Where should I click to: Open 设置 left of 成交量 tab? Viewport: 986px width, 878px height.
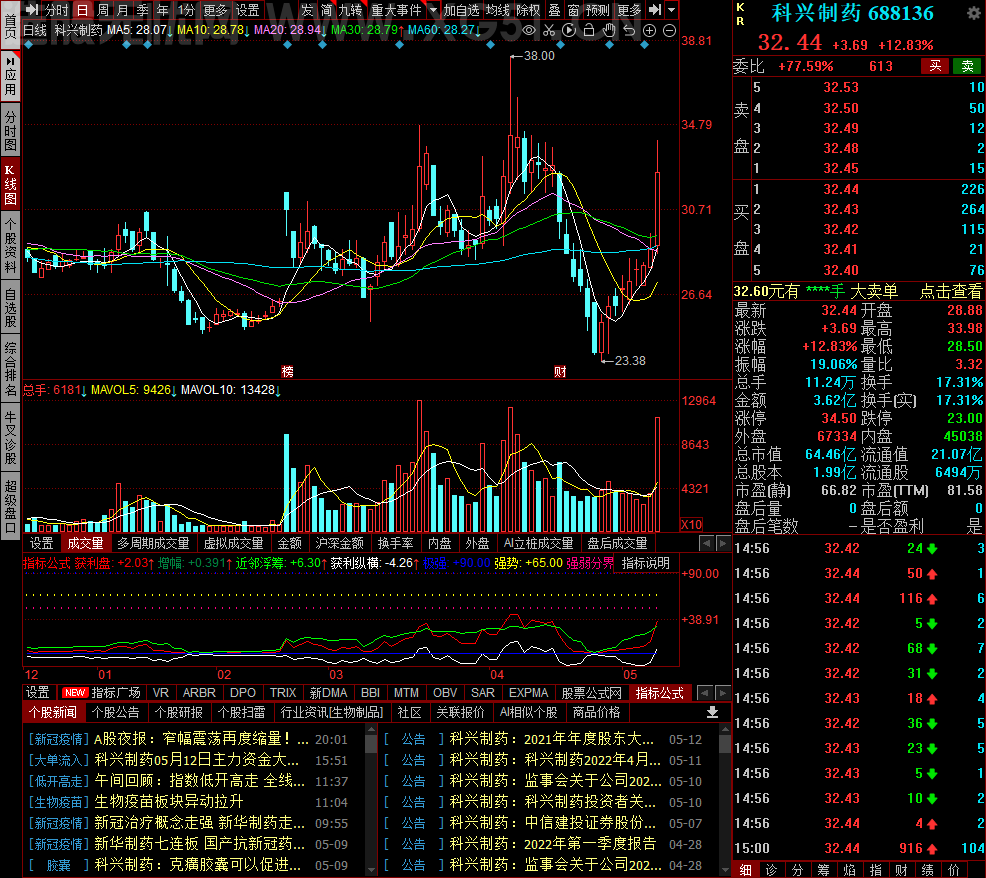(42, 543)
